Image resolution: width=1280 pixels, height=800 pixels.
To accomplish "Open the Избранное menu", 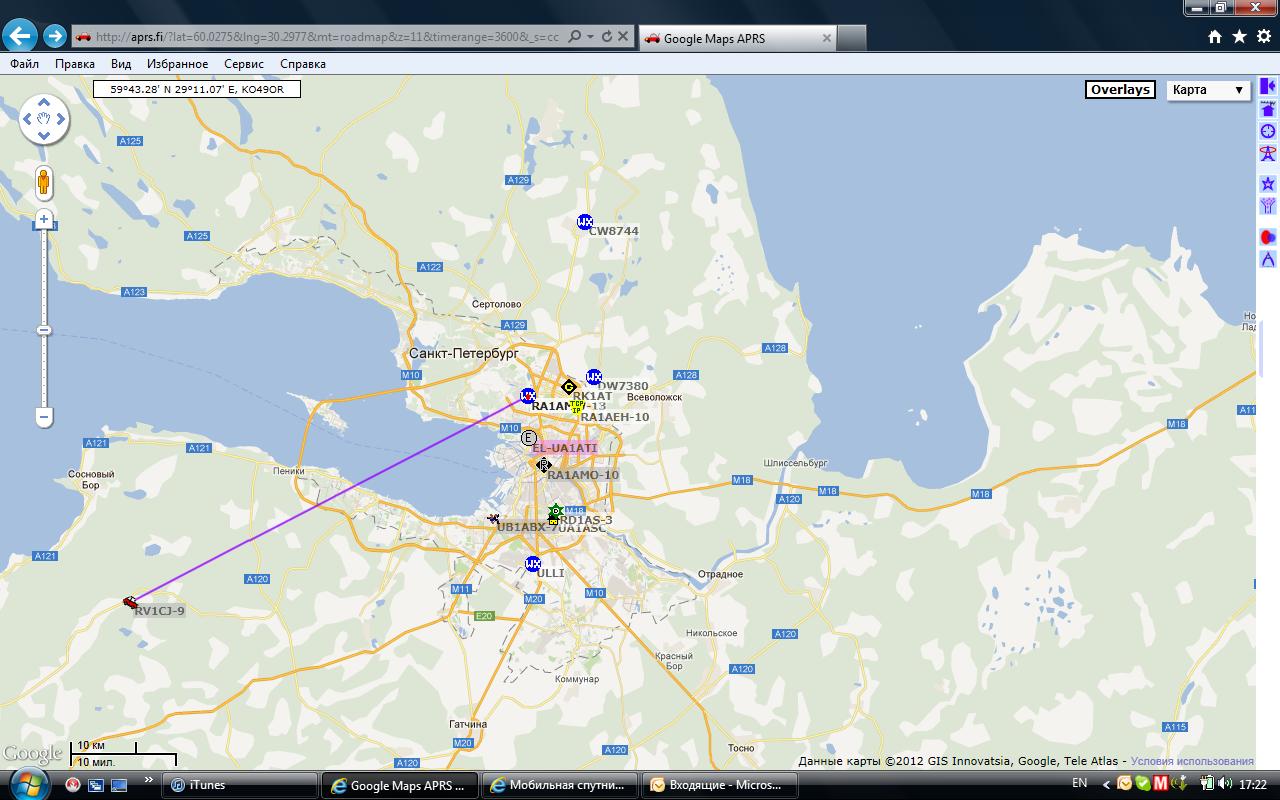I will coord(177,64).
